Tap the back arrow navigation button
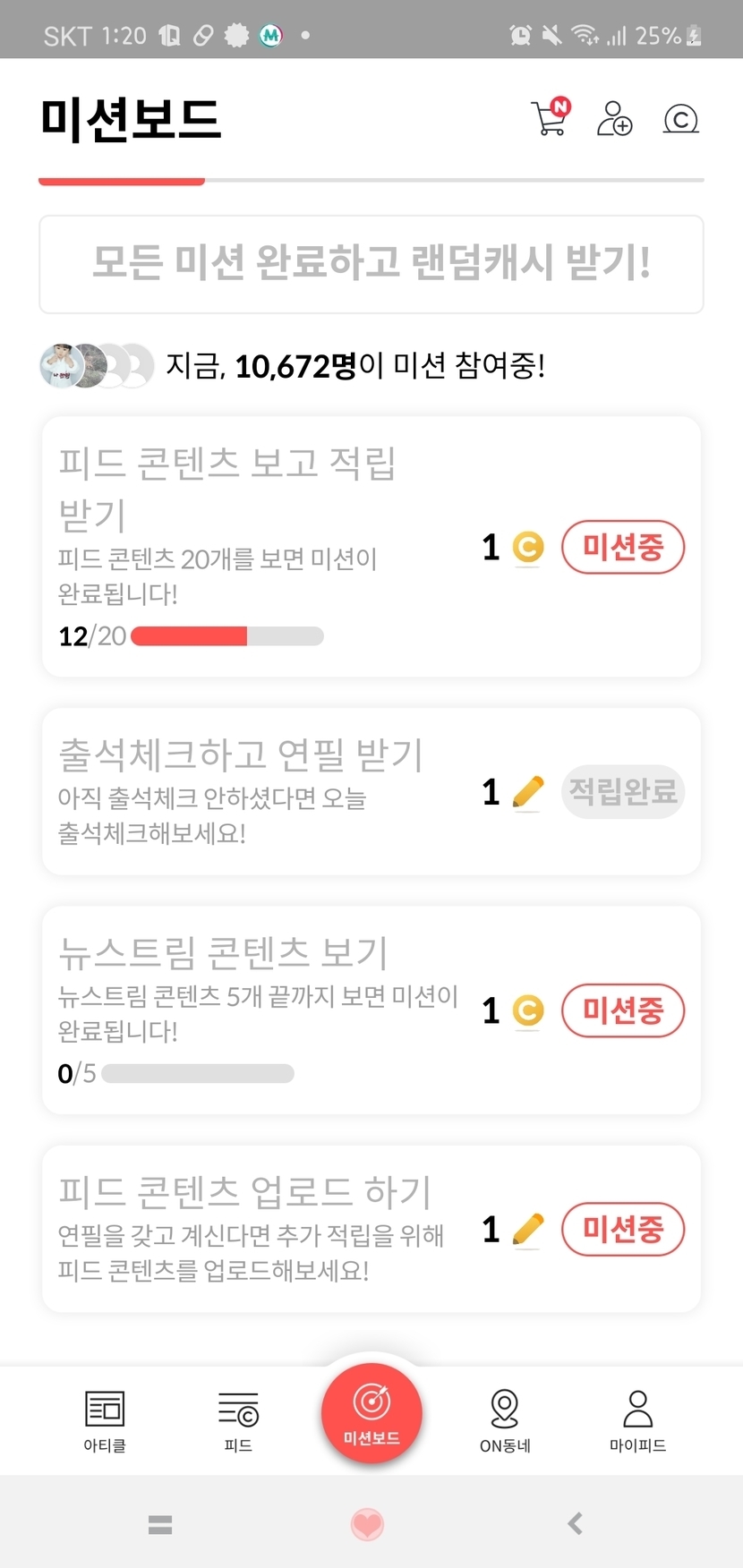 [576, 1523]
